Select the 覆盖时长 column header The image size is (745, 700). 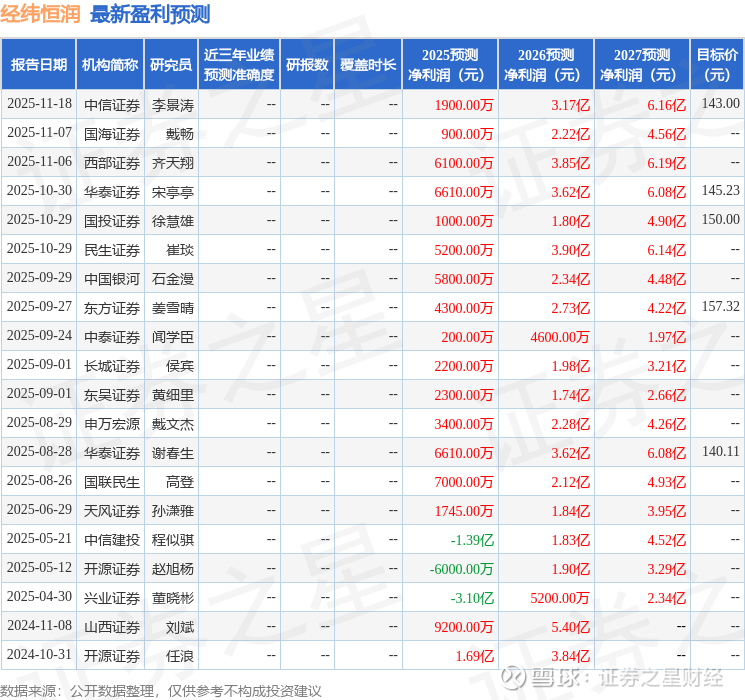(x=368, y=65)
